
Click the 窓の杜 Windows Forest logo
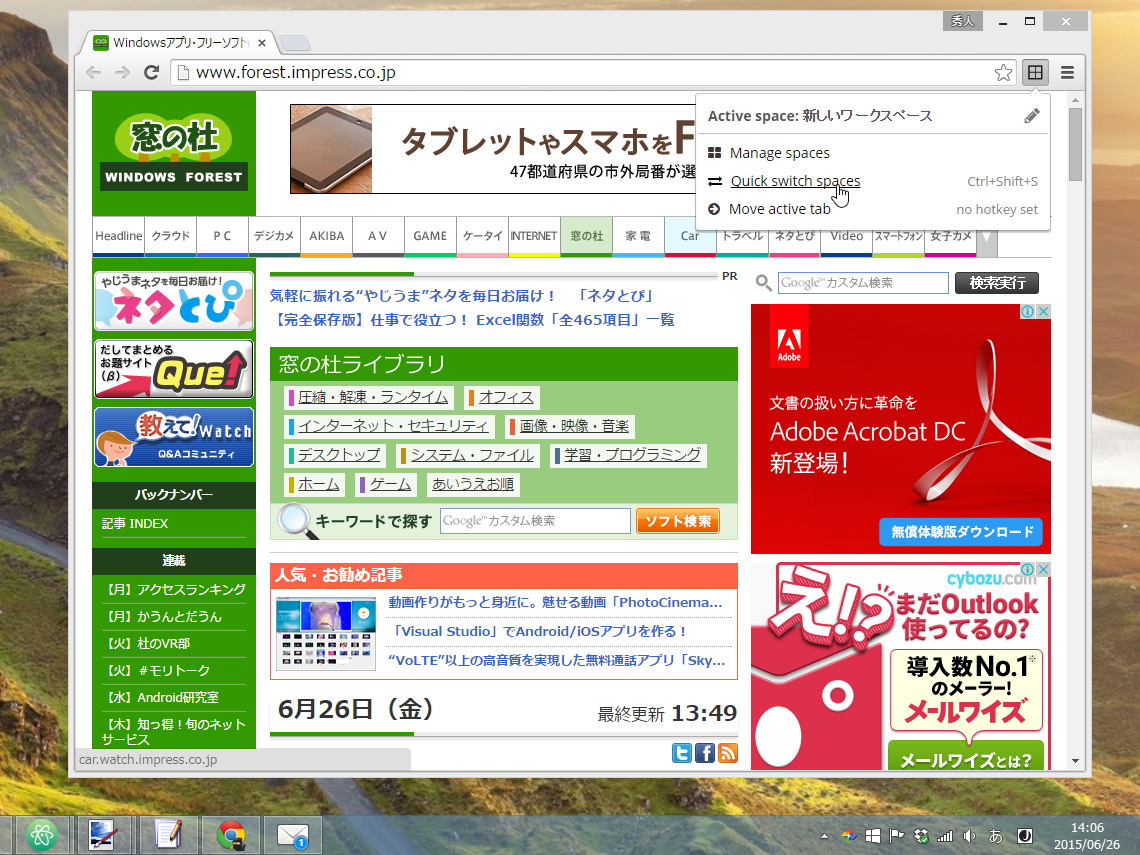(174, 151)
